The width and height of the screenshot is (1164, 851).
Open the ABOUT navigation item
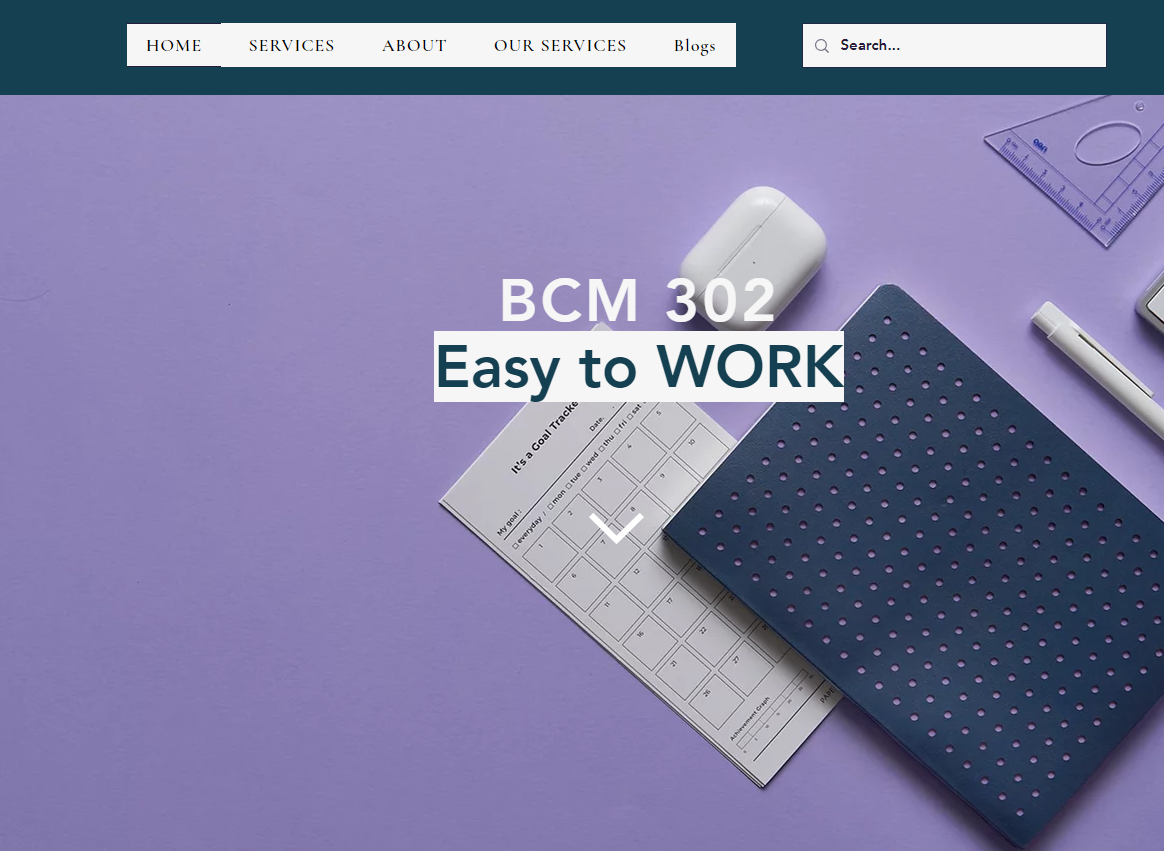pos(414,45)
